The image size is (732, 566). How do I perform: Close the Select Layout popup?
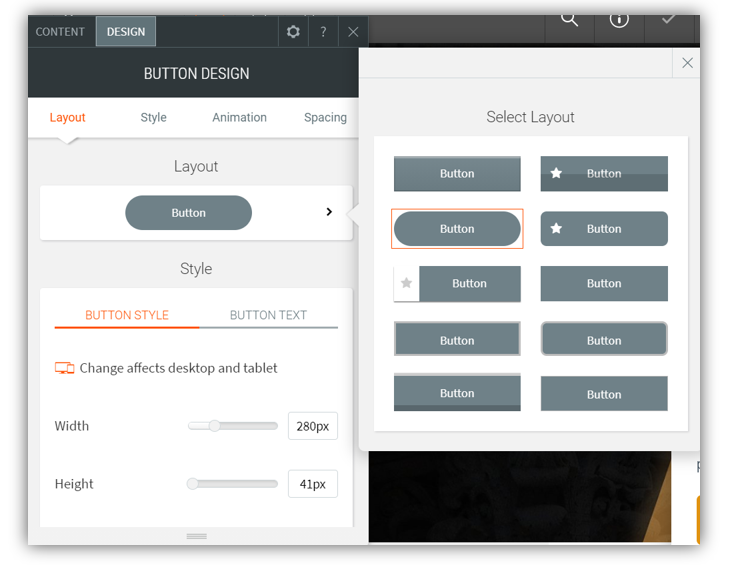click(687, 63)
